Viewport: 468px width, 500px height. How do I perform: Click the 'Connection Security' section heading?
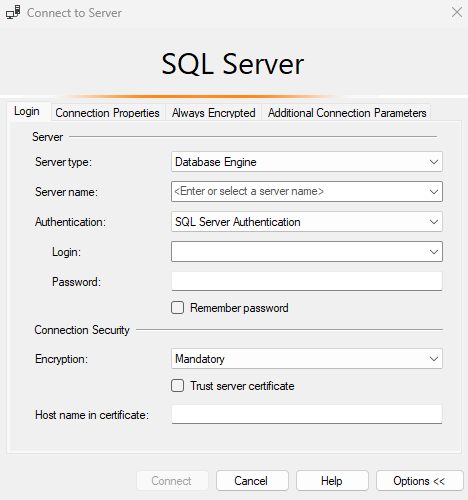tap(82, 330)
